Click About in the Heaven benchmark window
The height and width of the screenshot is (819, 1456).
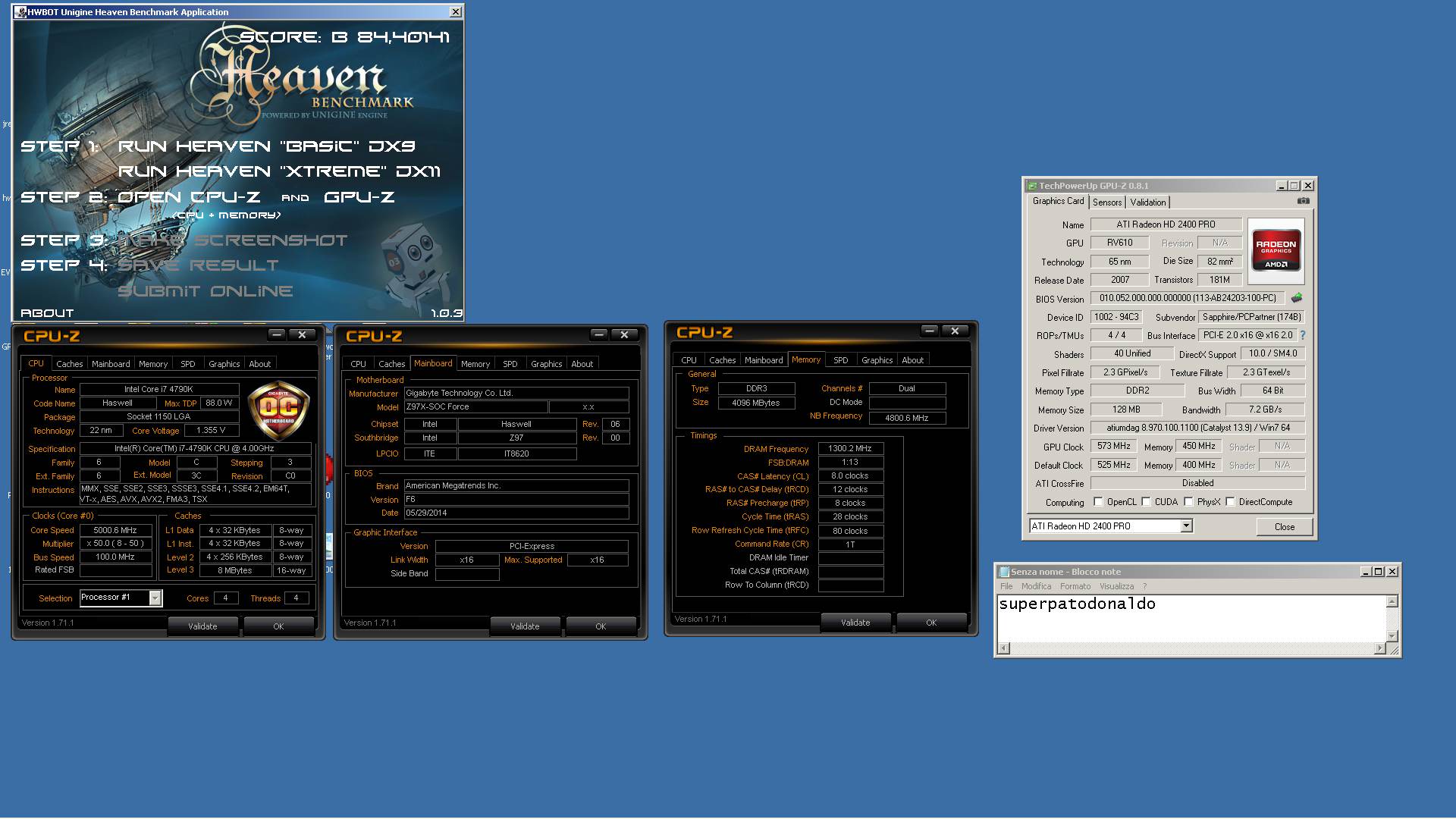click(x=47, y=313)
